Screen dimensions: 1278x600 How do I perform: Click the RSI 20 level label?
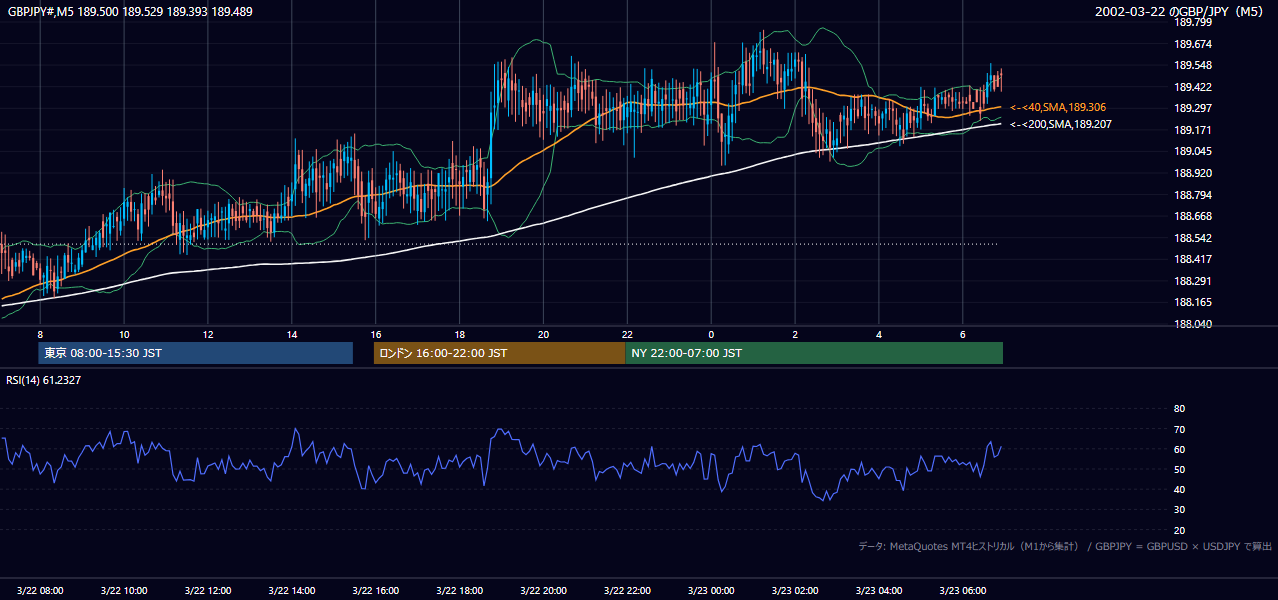click(1179, 530)
